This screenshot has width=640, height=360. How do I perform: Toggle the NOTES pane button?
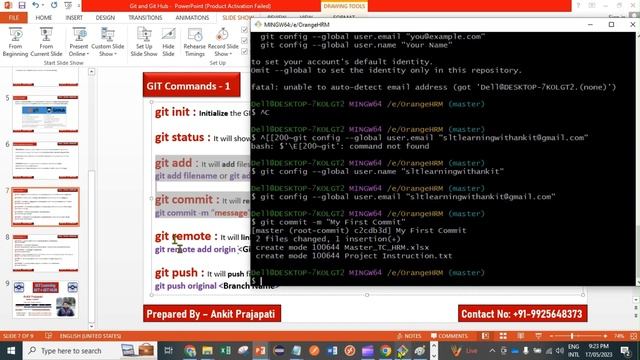pyautogui.click(x=409, y=336)
